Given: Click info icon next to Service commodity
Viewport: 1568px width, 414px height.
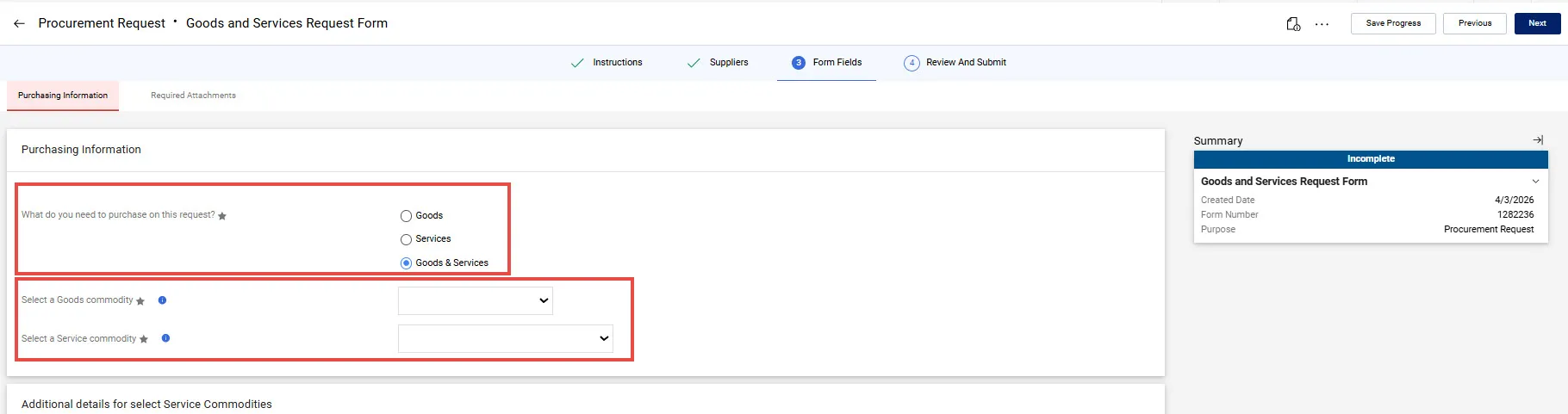Looking at the screenshot, I should (x=165, y=338).
